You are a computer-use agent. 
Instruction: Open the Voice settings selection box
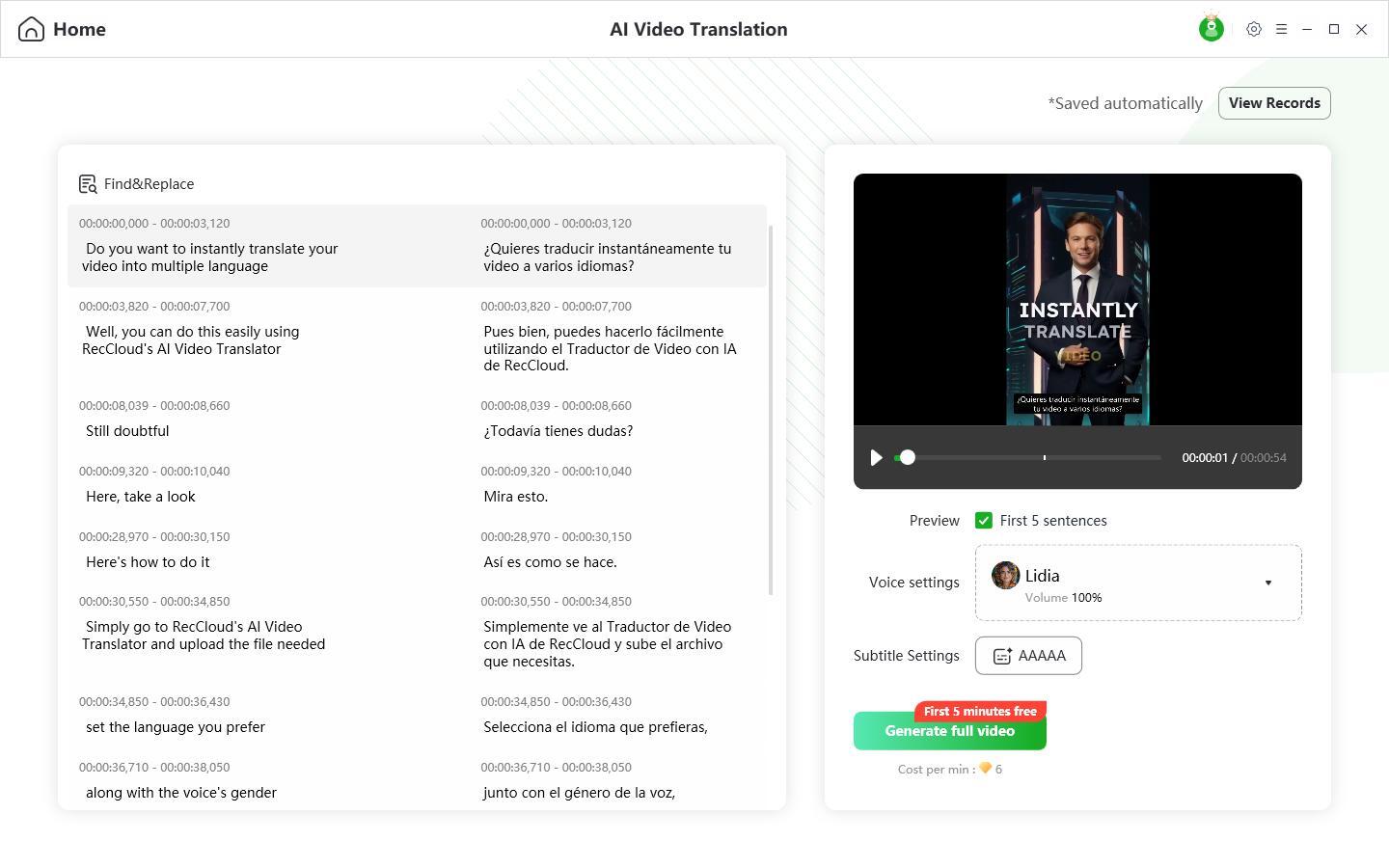[1138, 583]
